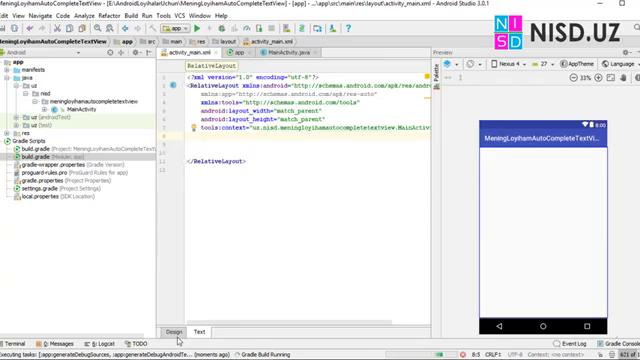This screenshot has height=360, width=640.
Task: Navigate Back with the blue arrow icon
Action: (x=125, y=28)
